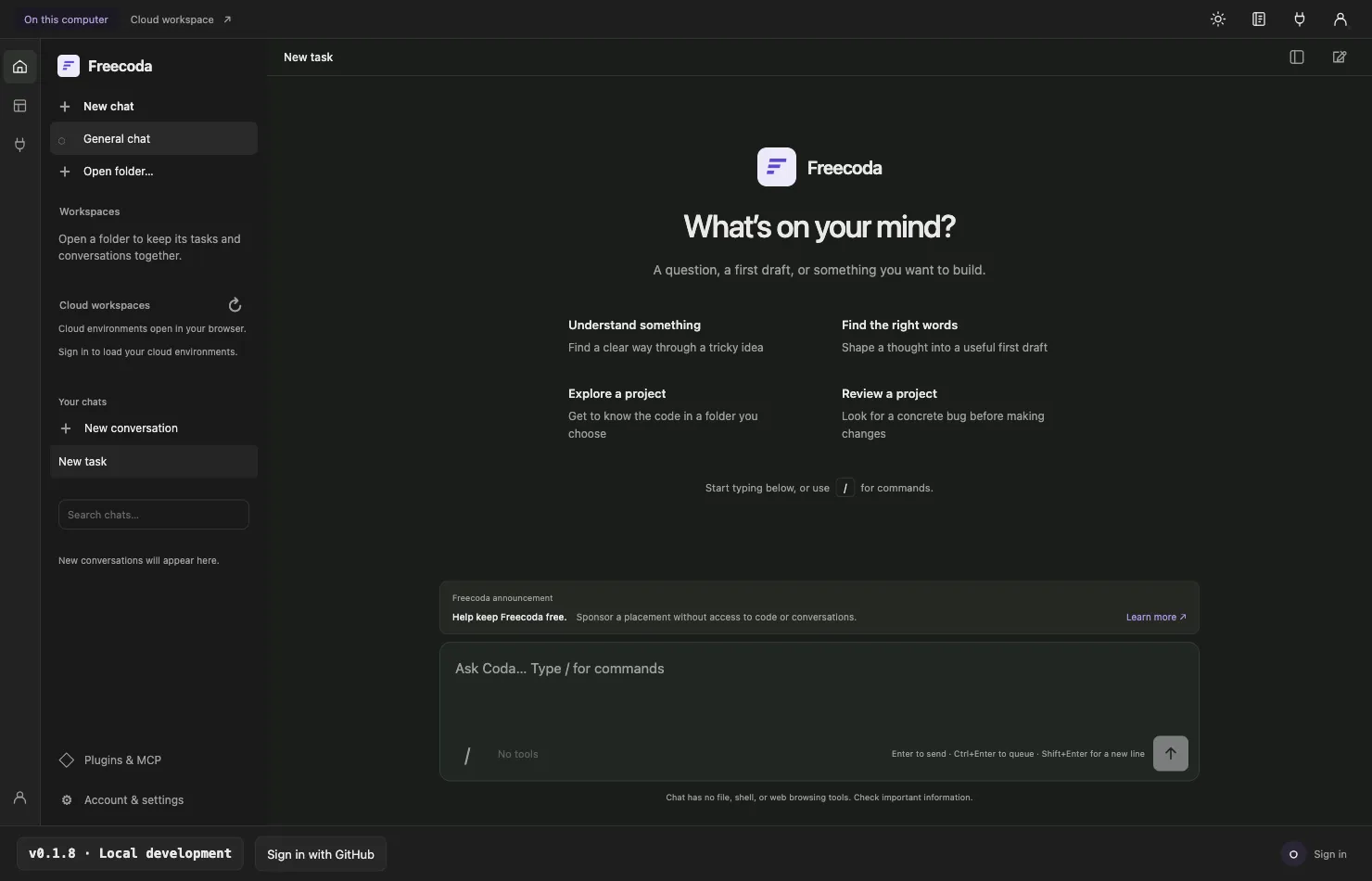Open the layout grid icon in left rail

tap(19, 106)
